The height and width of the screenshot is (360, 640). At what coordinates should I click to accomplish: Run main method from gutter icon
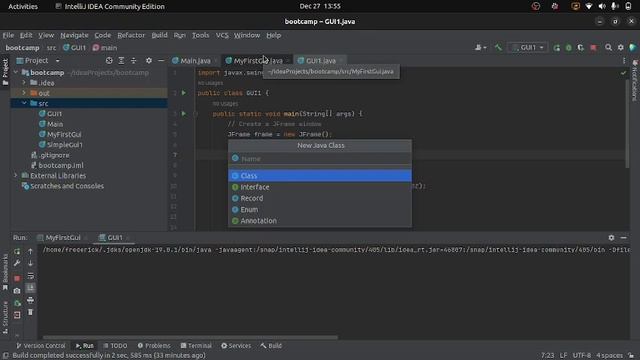(184, 113)
